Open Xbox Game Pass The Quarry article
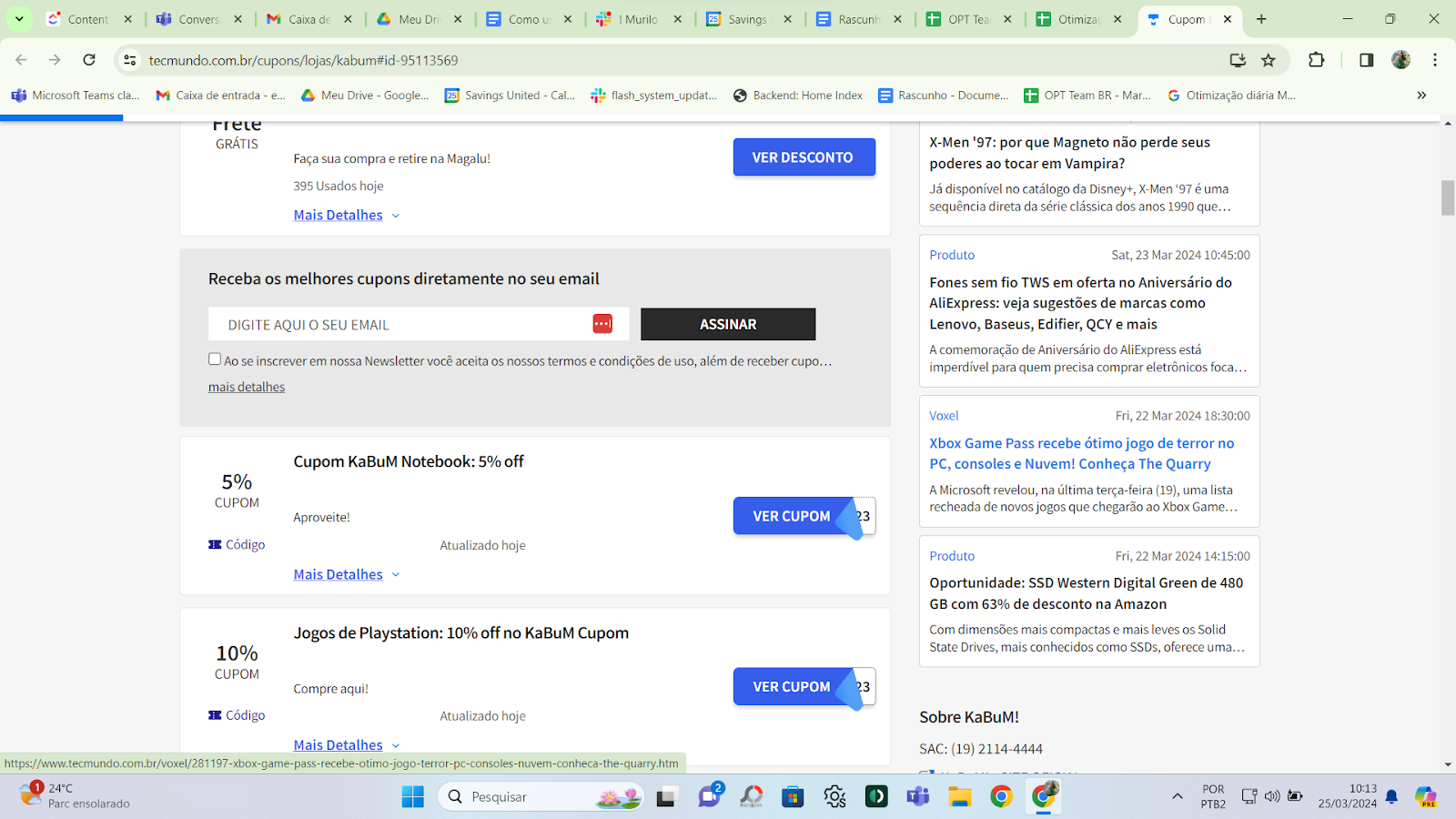Image resolution: width=1456 pixels, height=819 pixels. coord(1082,453)
